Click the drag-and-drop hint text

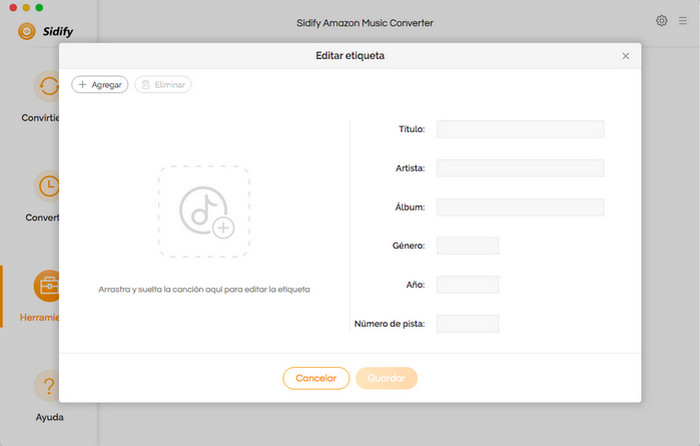204,289
